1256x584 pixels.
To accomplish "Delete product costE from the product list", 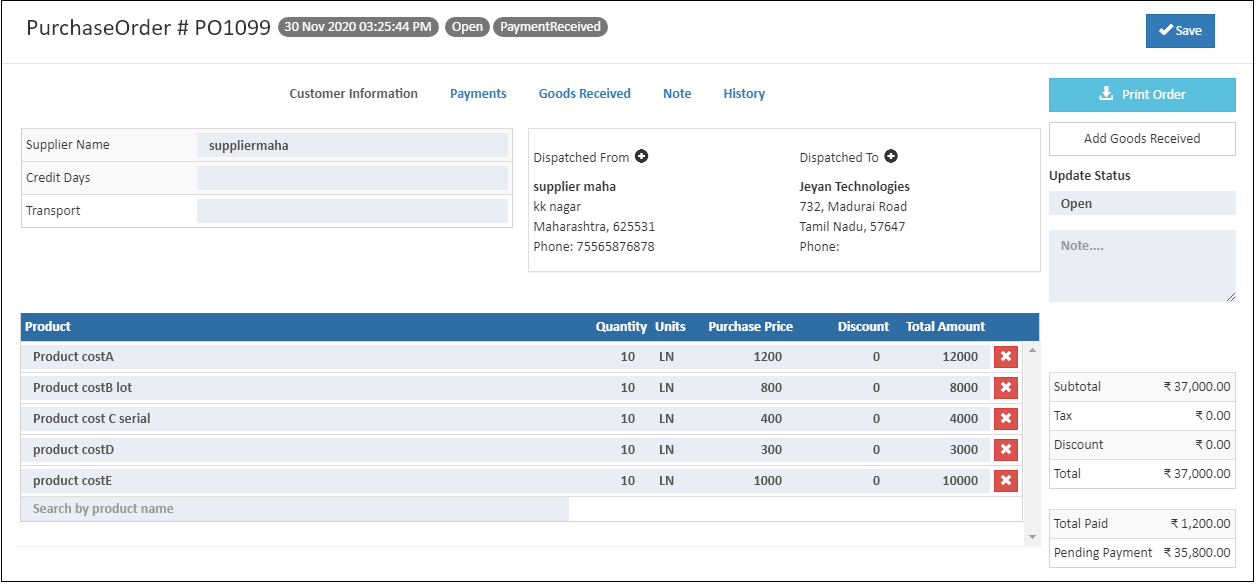I will point(1005,480).
